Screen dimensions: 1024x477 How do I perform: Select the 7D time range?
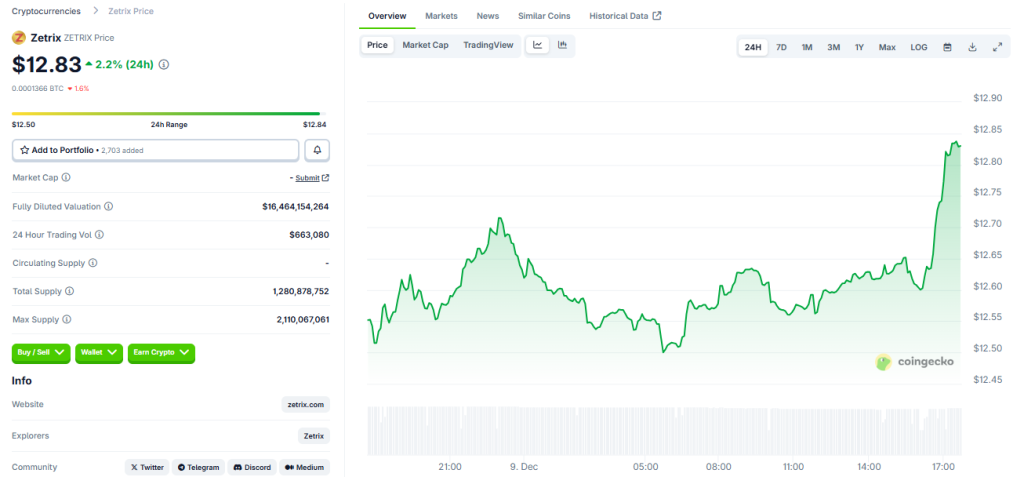coord(781,47)
